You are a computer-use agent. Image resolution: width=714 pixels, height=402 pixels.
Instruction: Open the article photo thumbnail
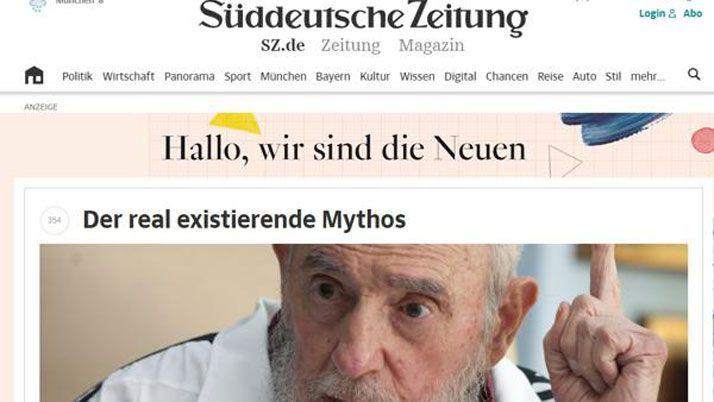point(364,323)
